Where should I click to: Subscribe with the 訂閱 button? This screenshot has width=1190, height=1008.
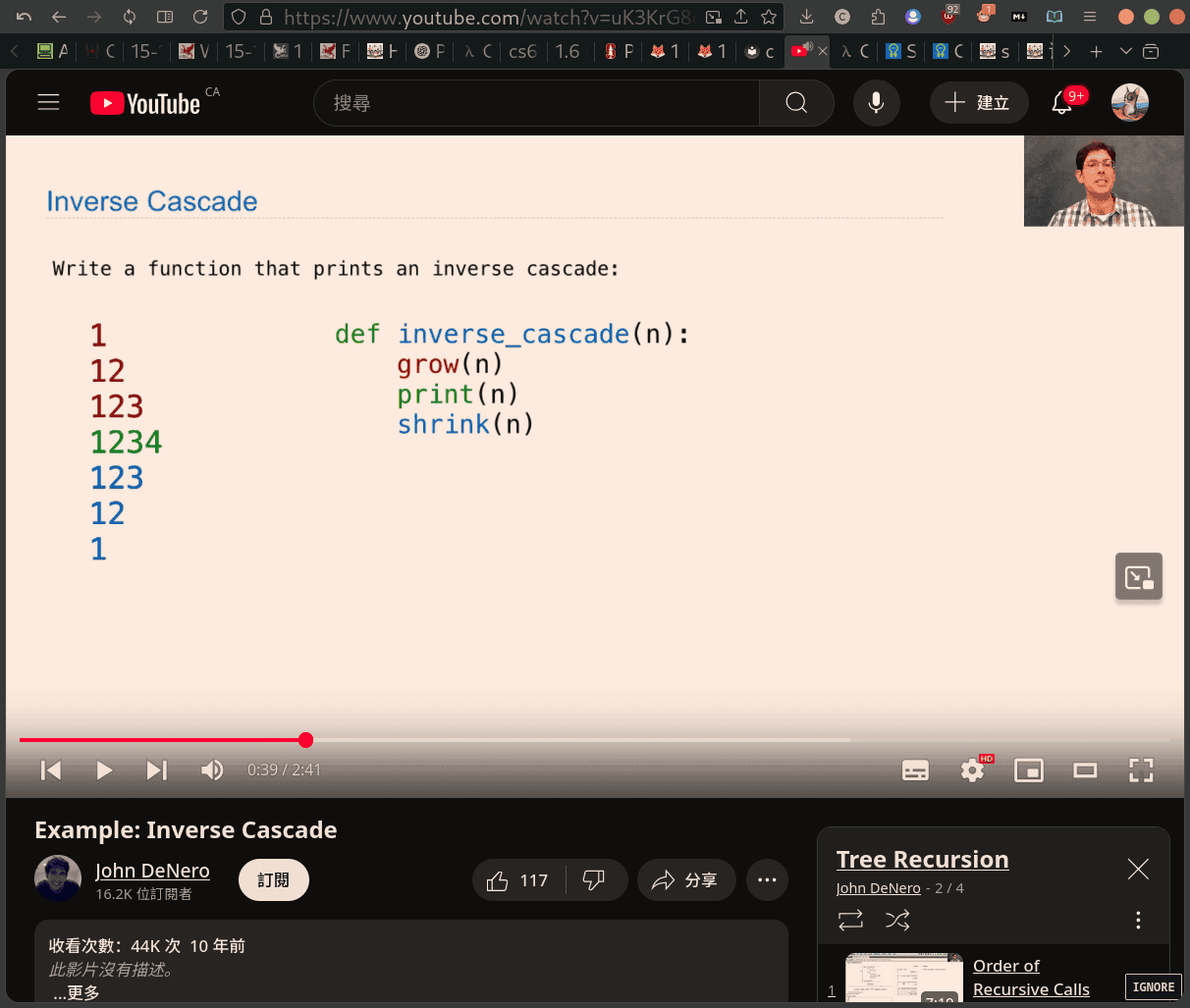pos(274,880)
